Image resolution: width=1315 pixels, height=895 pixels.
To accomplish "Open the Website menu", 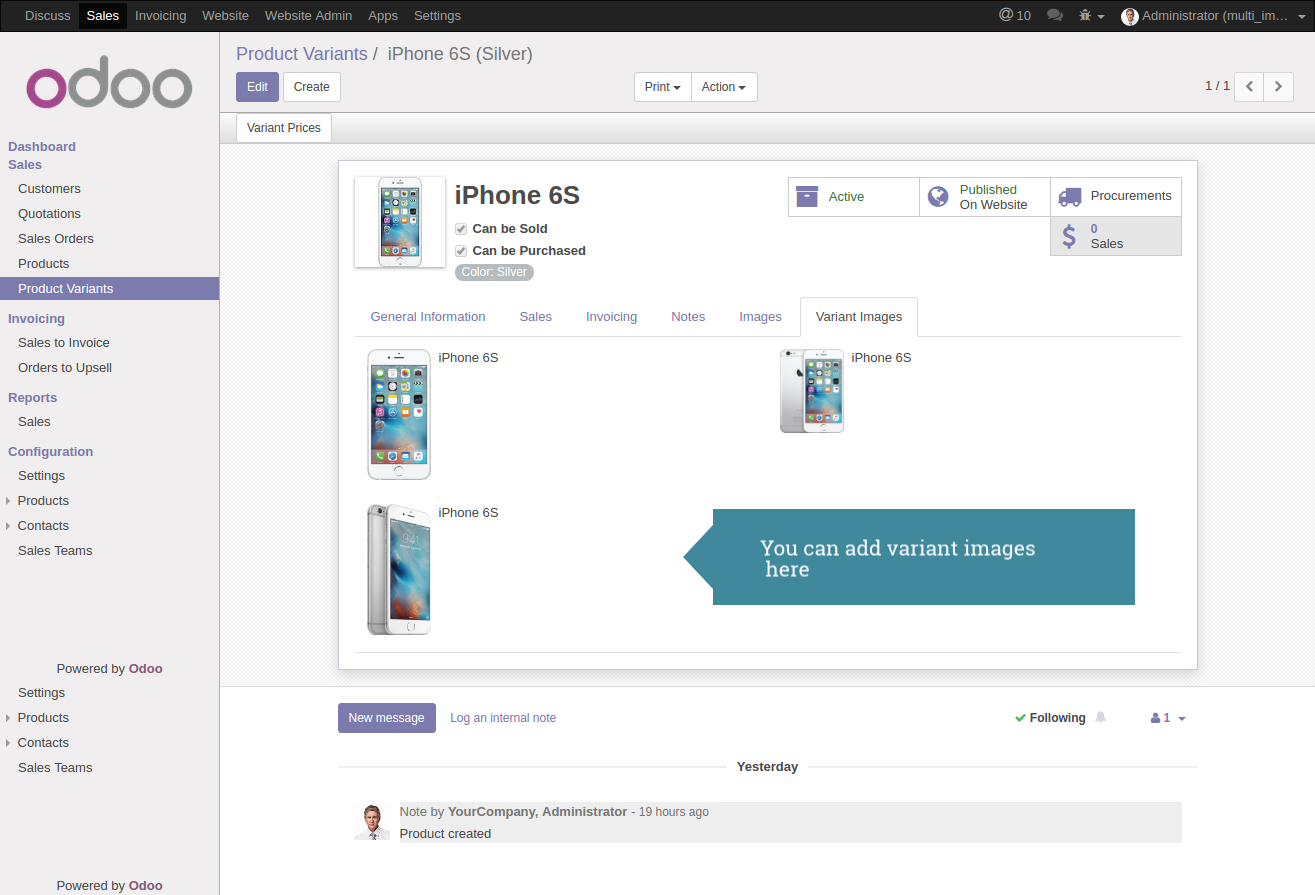I will point(225,15).
